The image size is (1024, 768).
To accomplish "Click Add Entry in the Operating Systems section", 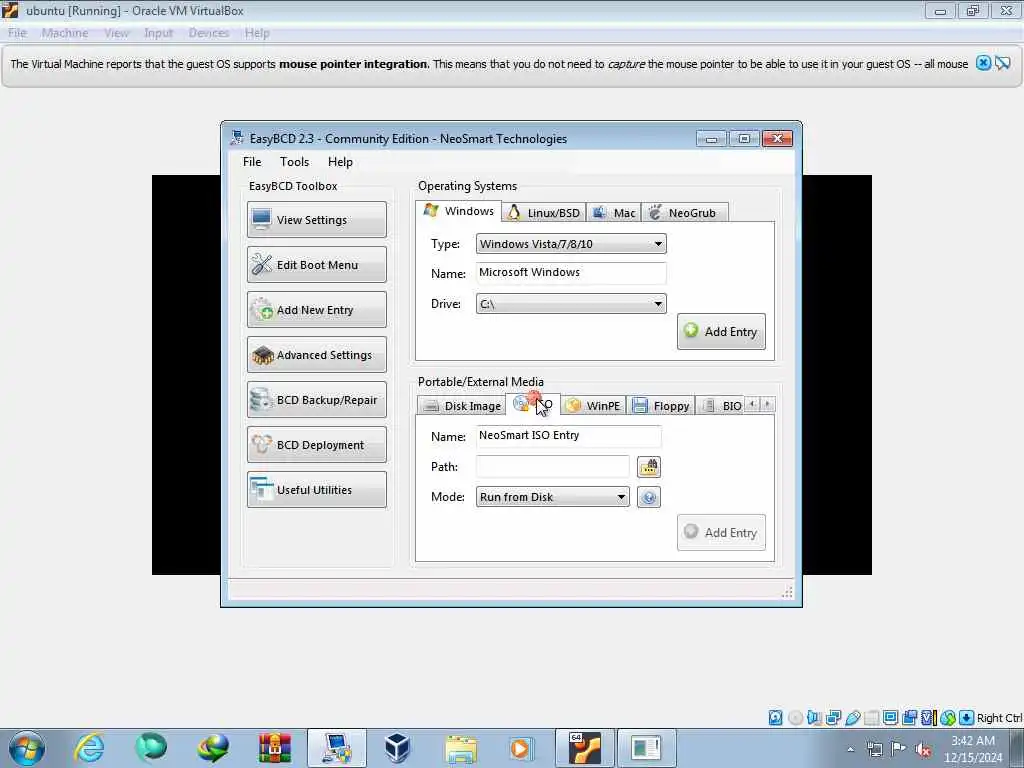I will click(x=721, y=332).
